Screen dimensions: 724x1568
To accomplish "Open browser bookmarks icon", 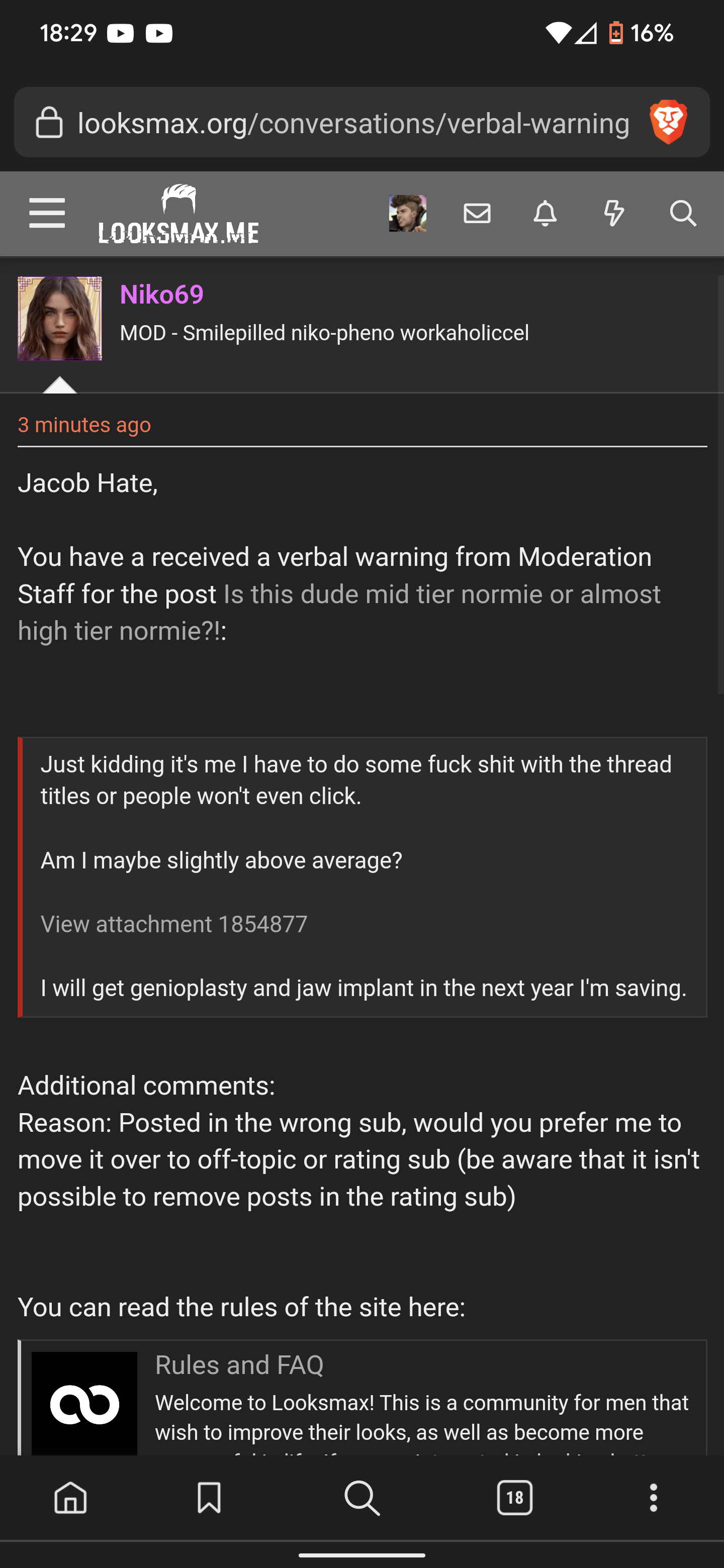I will pyautogui.click(x=209, y=1497).
